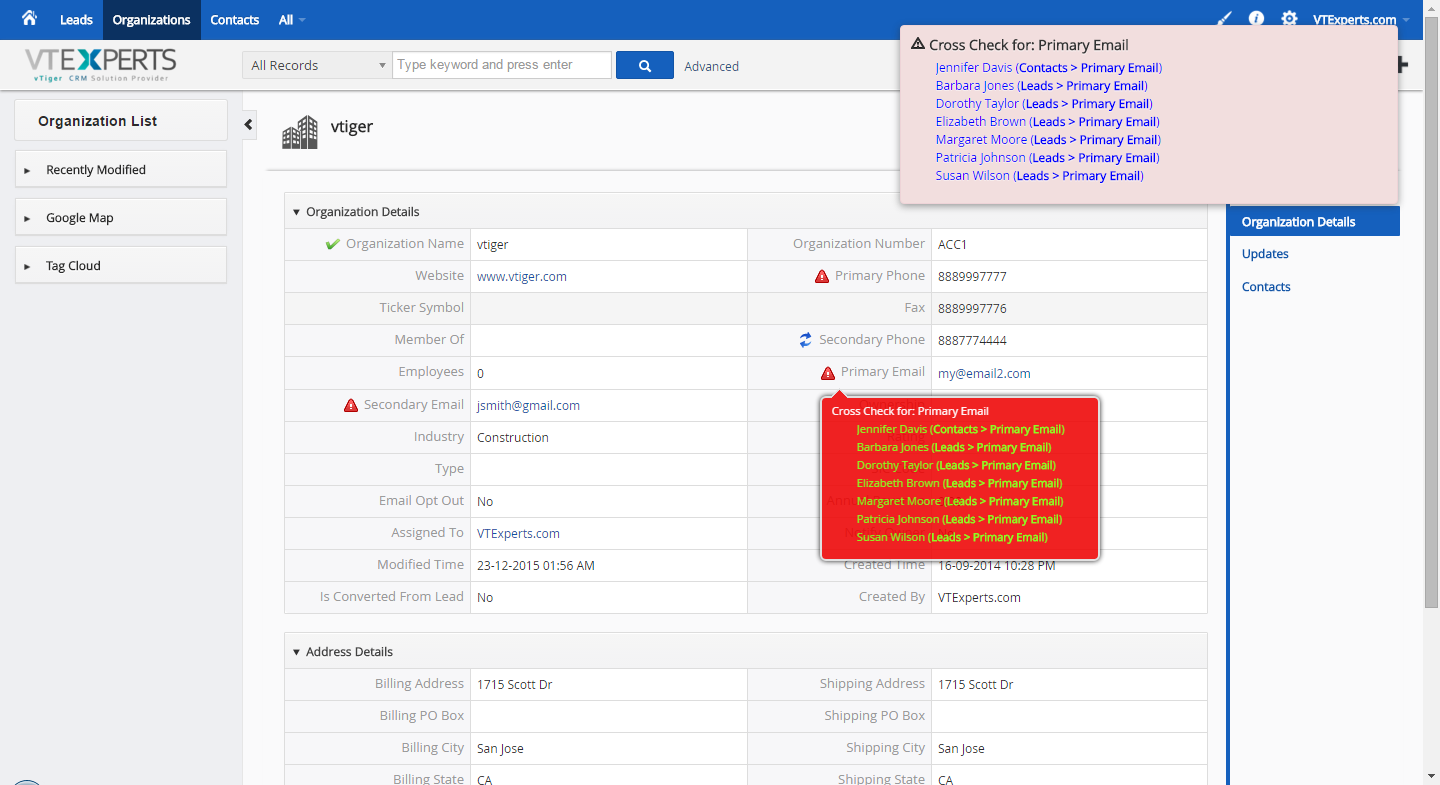Select Updates tab on right
This screenshot has height=785, width=1440.
[1265, 254]
